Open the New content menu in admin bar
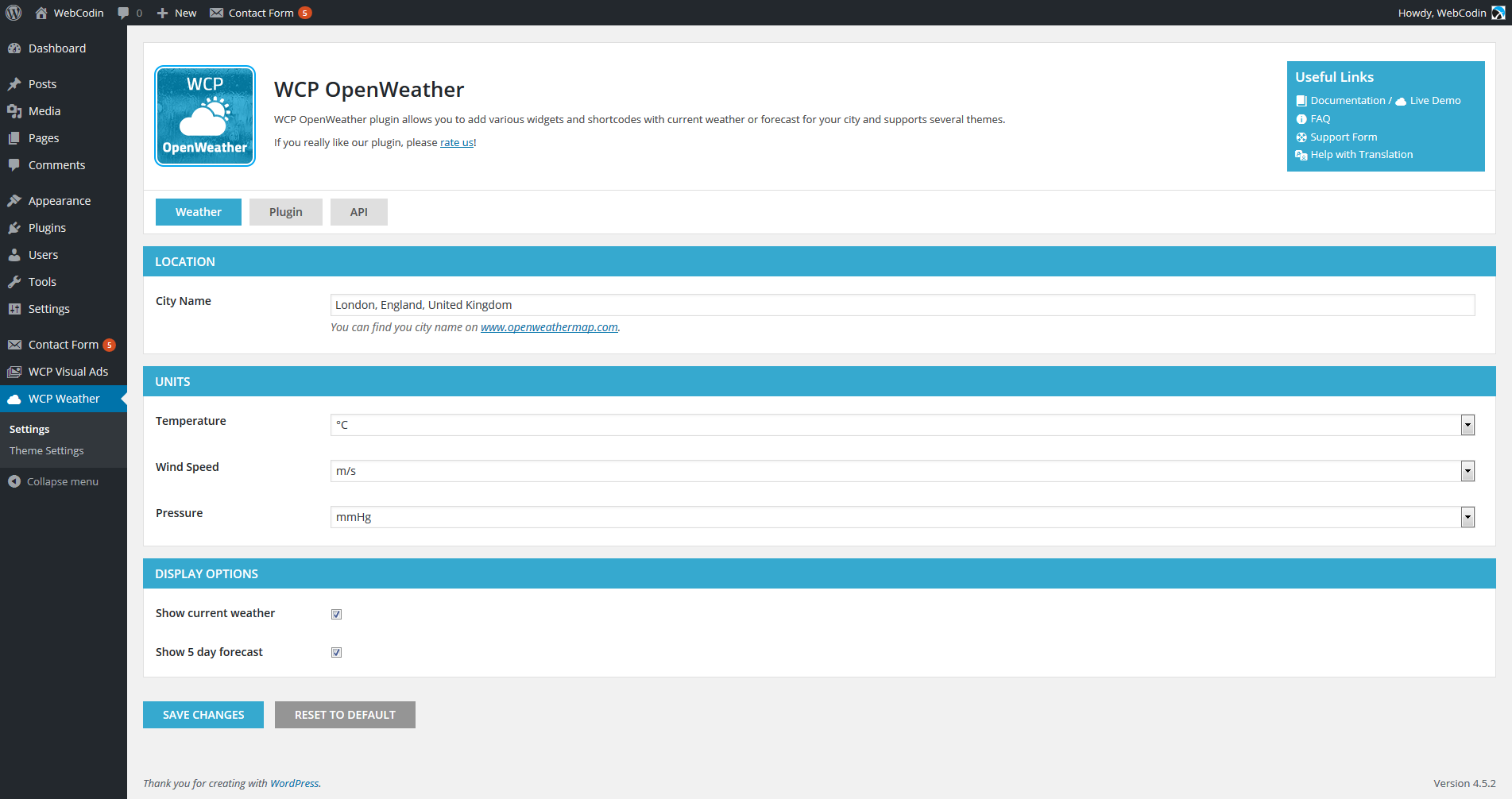Viewport: 1512px width, 799px height. pos(176,13)
